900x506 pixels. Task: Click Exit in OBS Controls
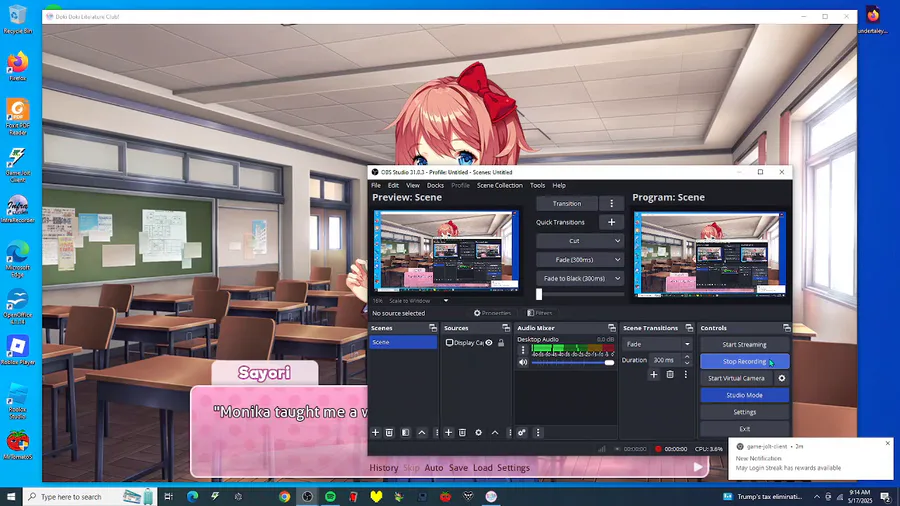(x=744, y=429)
